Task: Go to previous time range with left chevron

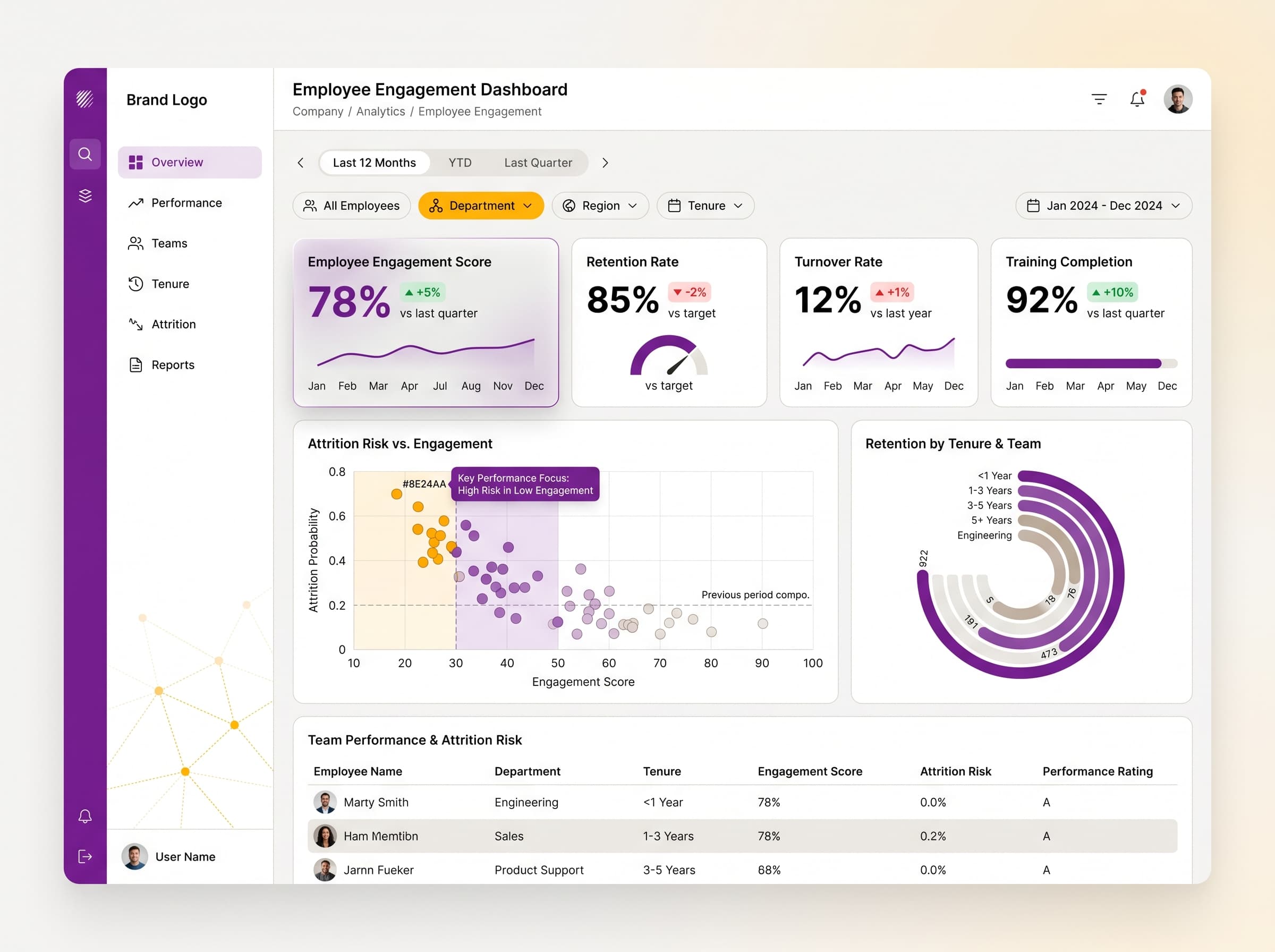Action: pyautogui.click(x=300, y=163)
